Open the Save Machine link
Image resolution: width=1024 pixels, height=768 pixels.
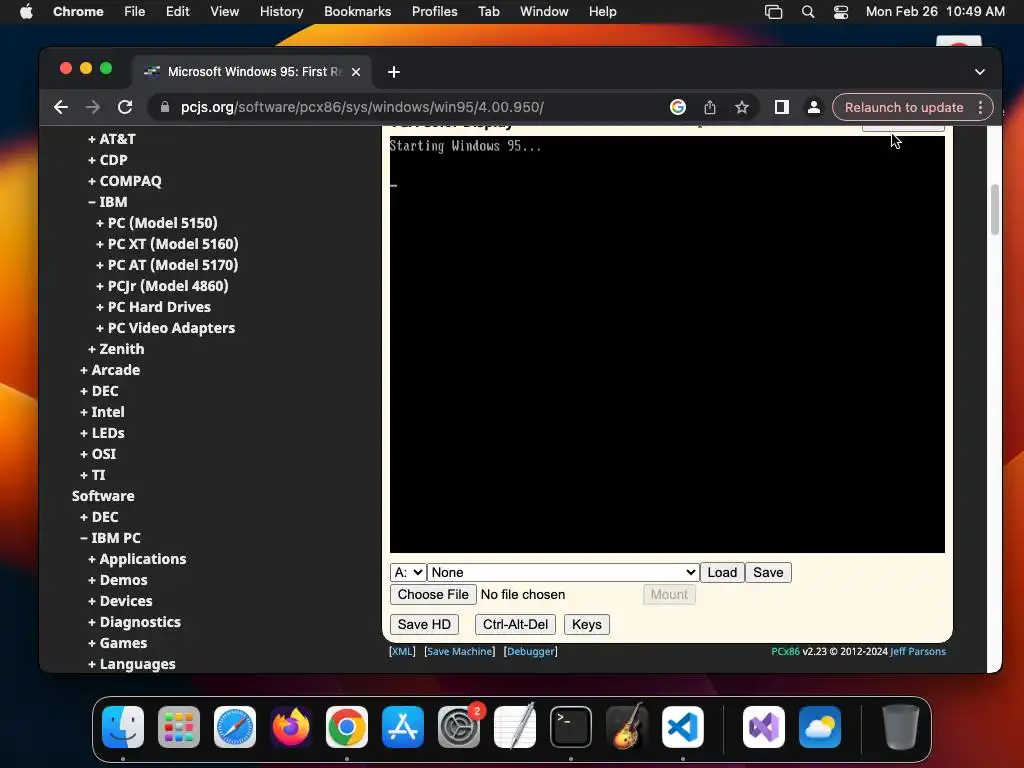[460, 652]
